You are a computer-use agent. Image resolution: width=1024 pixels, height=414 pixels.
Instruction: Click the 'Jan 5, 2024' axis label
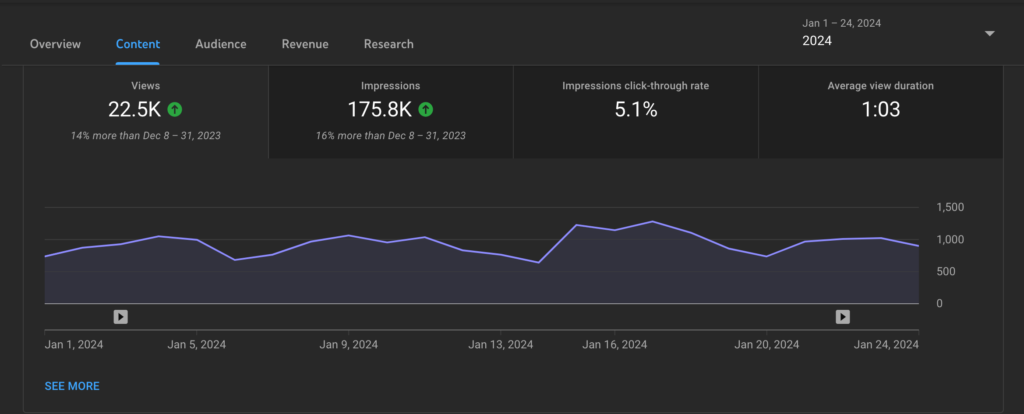(x=197, y=344)
